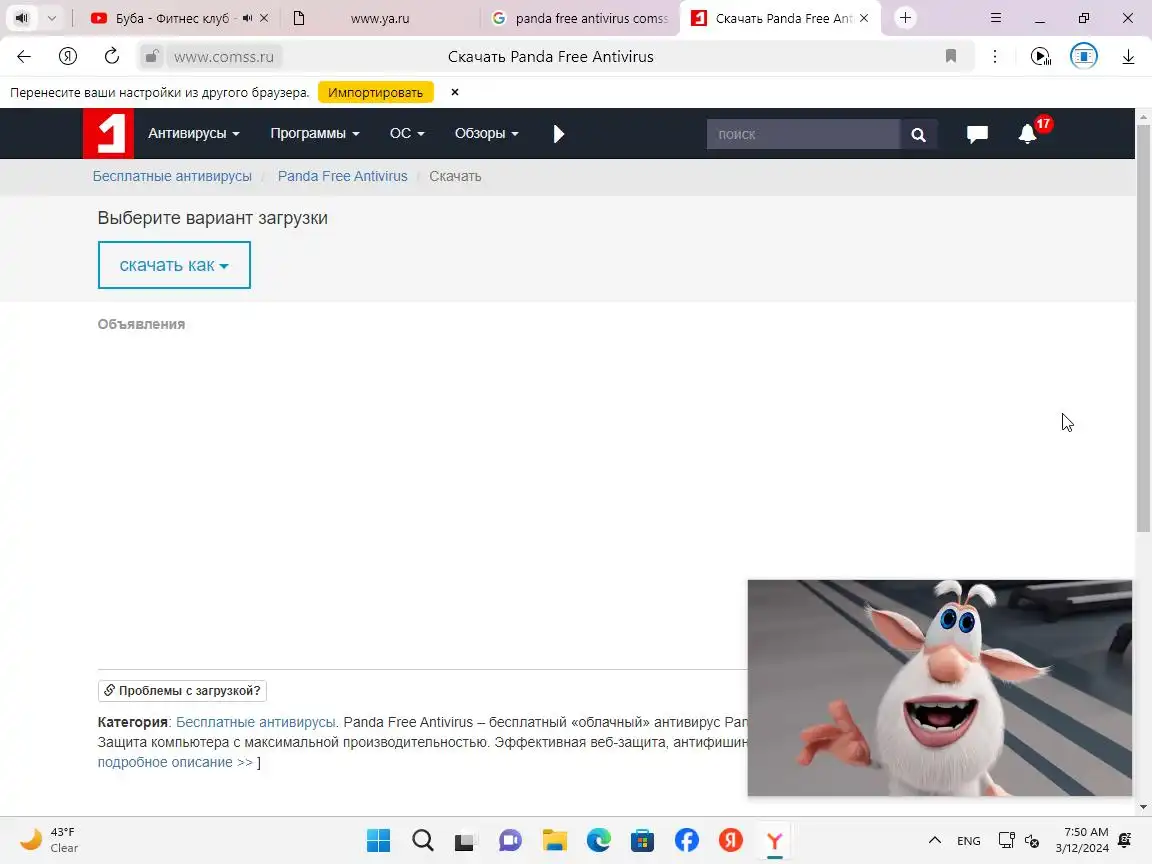Expand the ОС menu

point(407,134)
